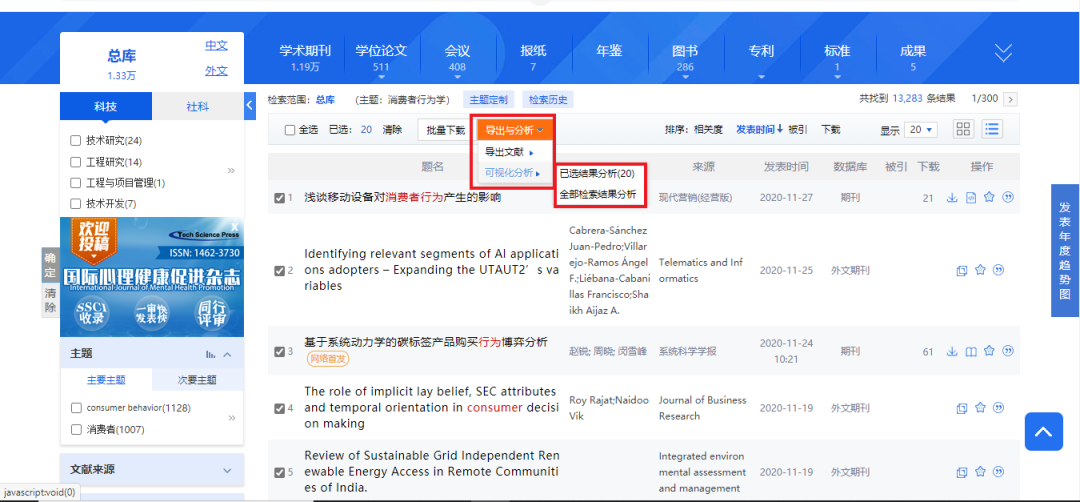Open book reading icon for row 3
The image size is (1080, 502).
click(x=971, y=351)
